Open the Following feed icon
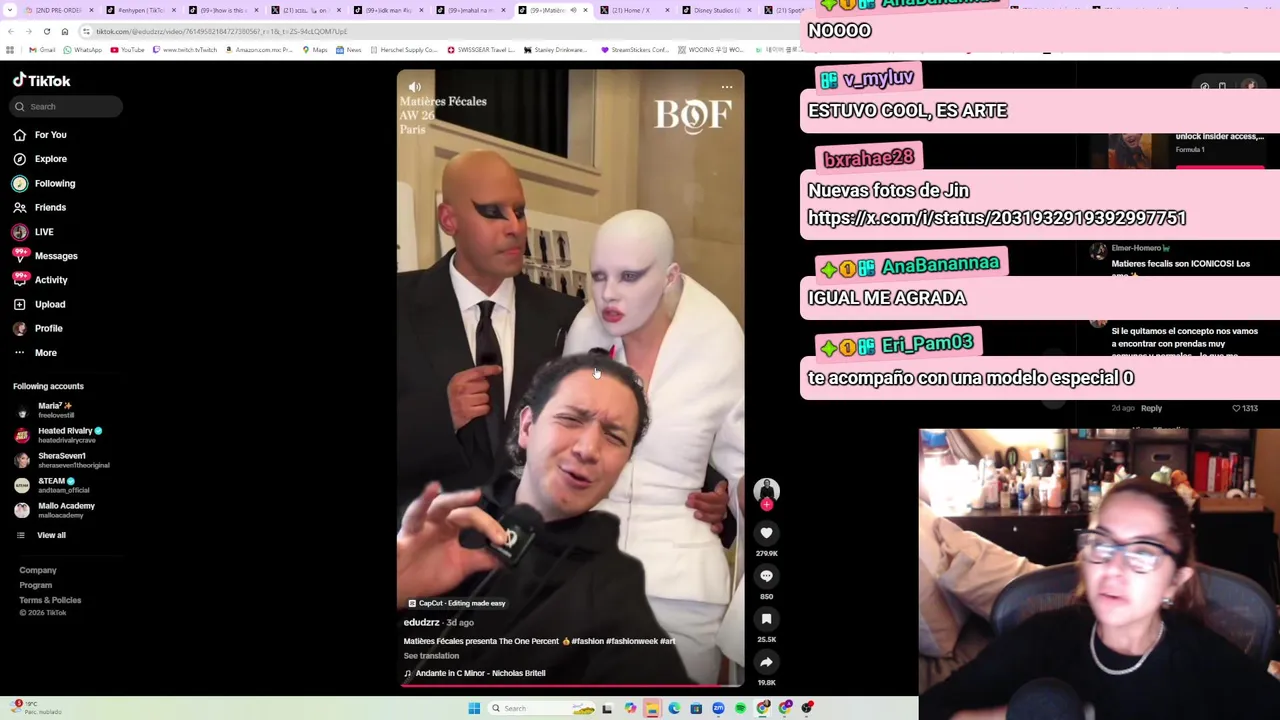 [x=20, y=183]
